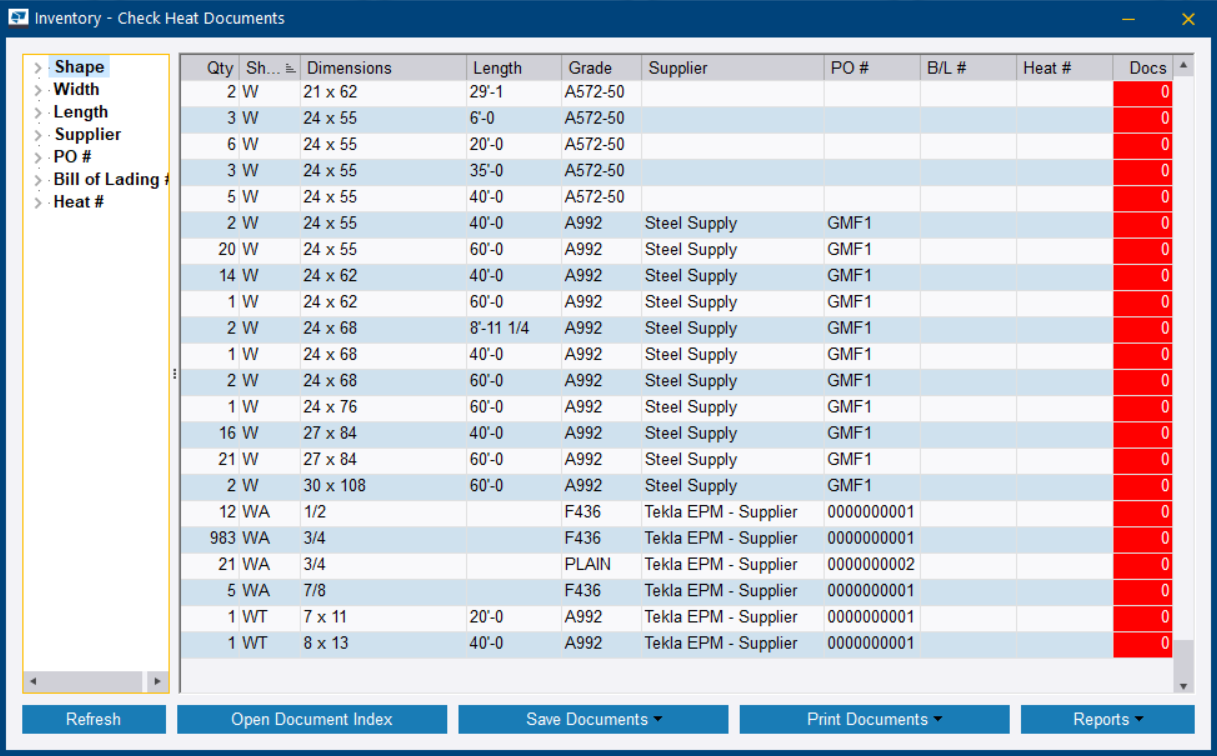Click the red Docs cell for 30 x 108

point(1144,485)
